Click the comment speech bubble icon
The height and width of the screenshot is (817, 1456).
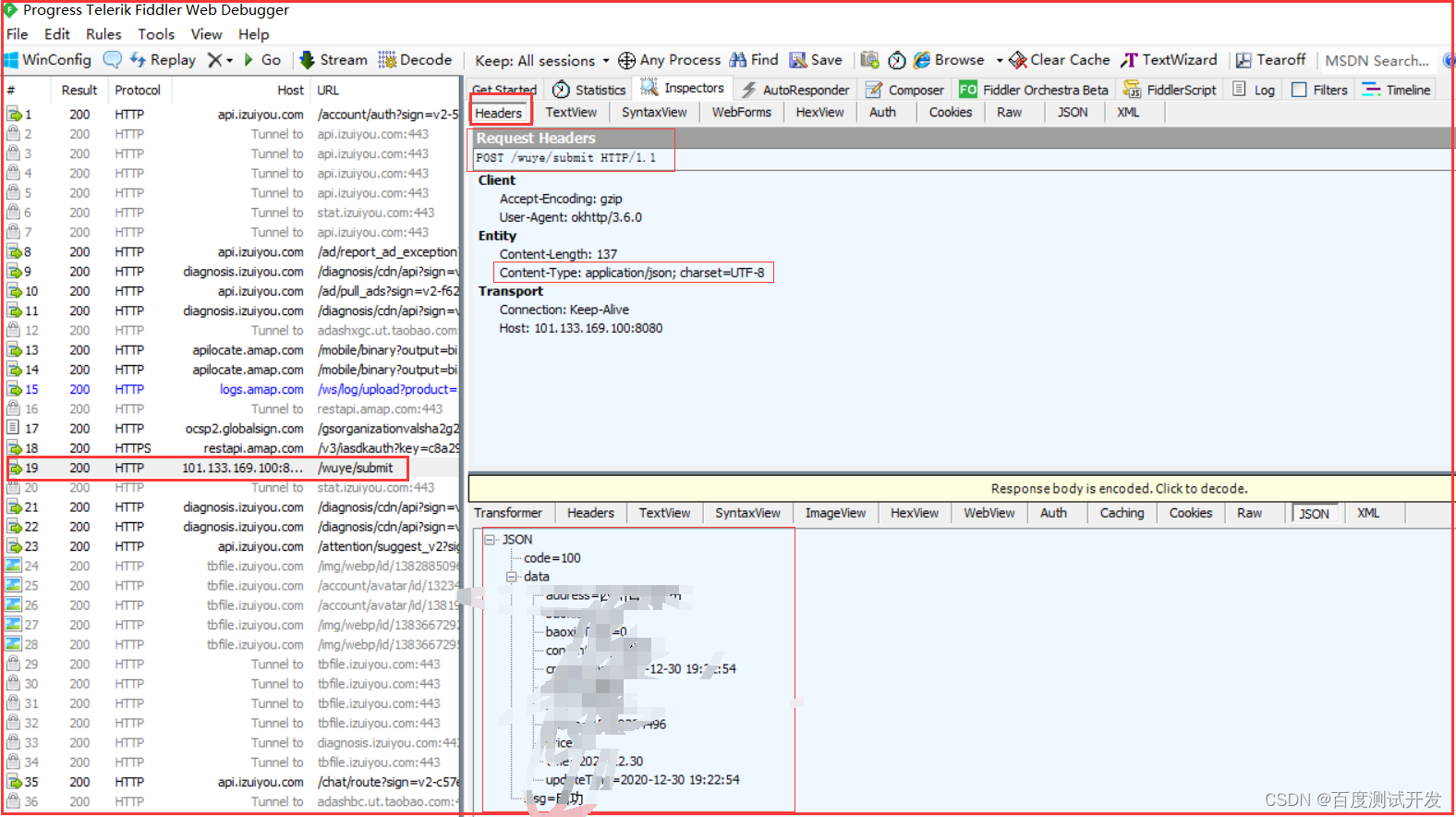[x=112, y=60]
